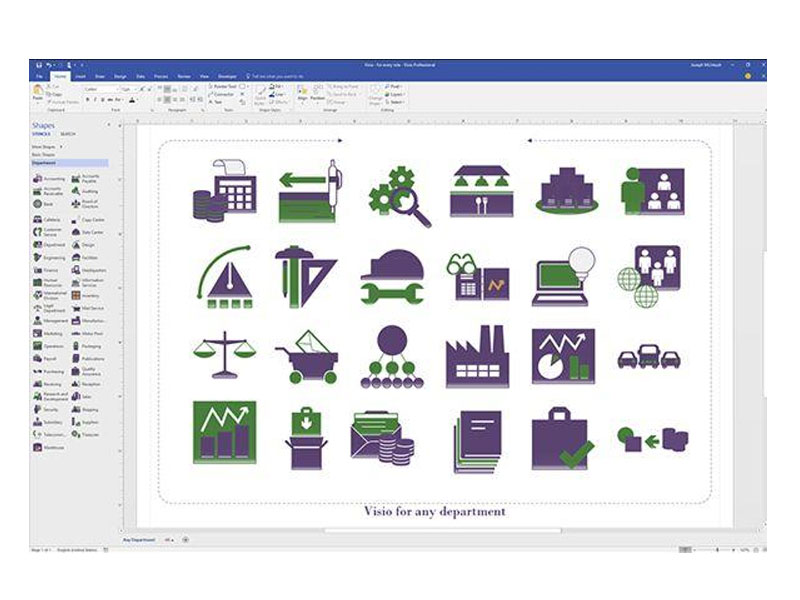Select the Warehouse stencil shape

[49, 447]
